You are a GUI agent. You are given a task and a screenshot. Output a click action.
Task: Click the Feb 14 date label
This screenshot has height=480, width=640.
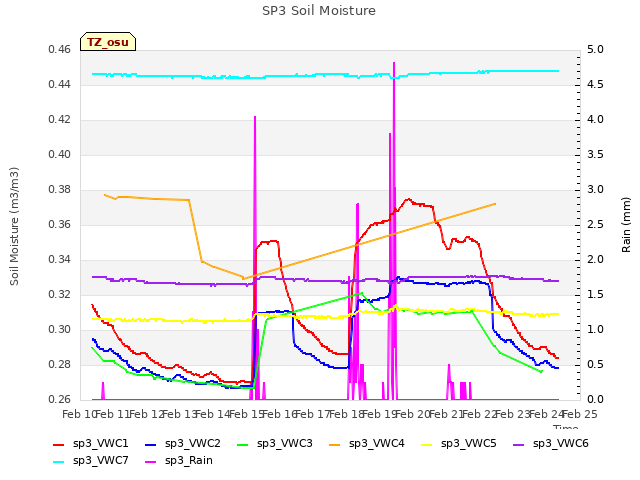click(213, 415)
